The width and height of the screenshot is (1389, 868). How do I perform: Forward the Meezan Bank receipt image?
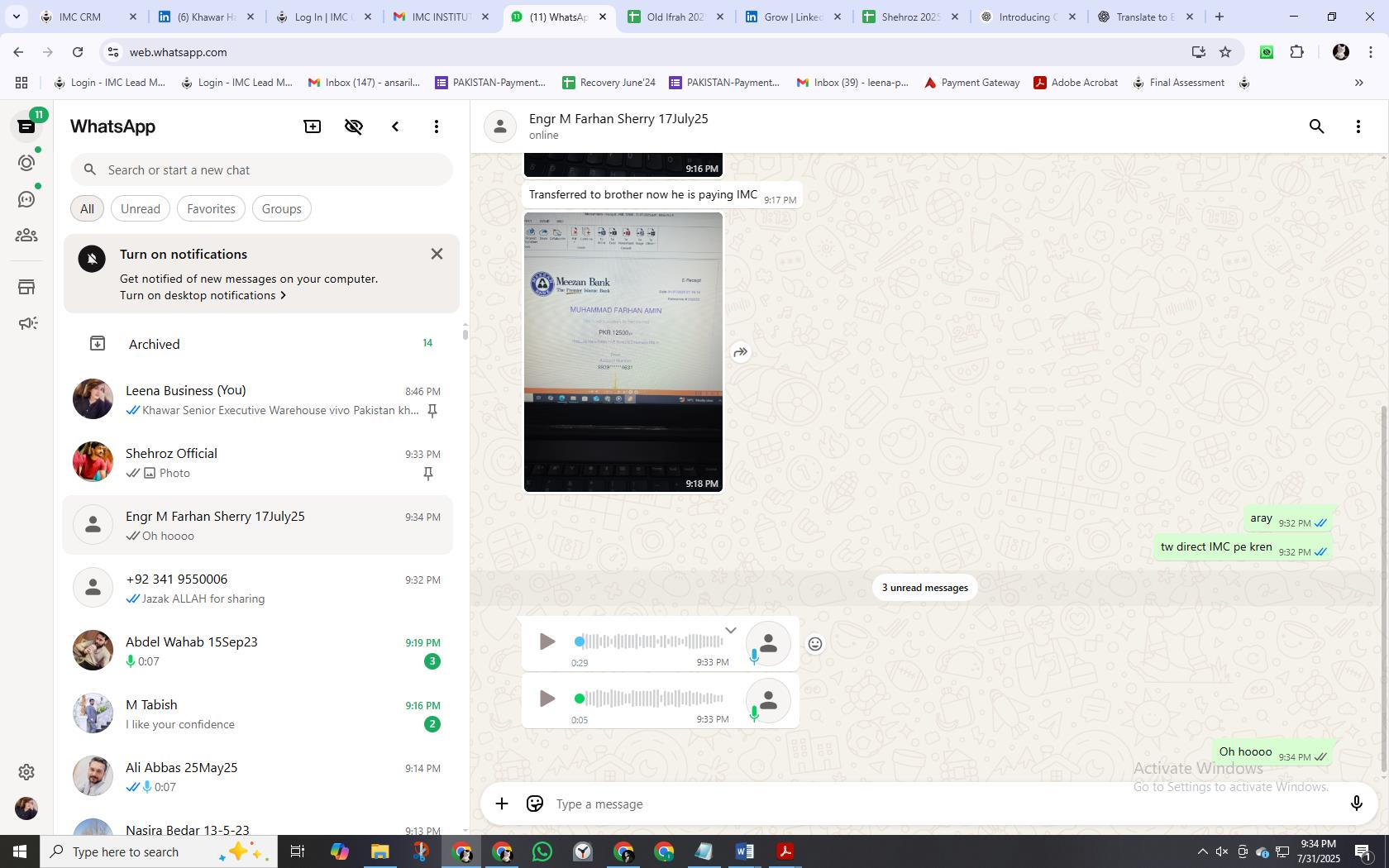pyautogui.click(x=741, y=352)
